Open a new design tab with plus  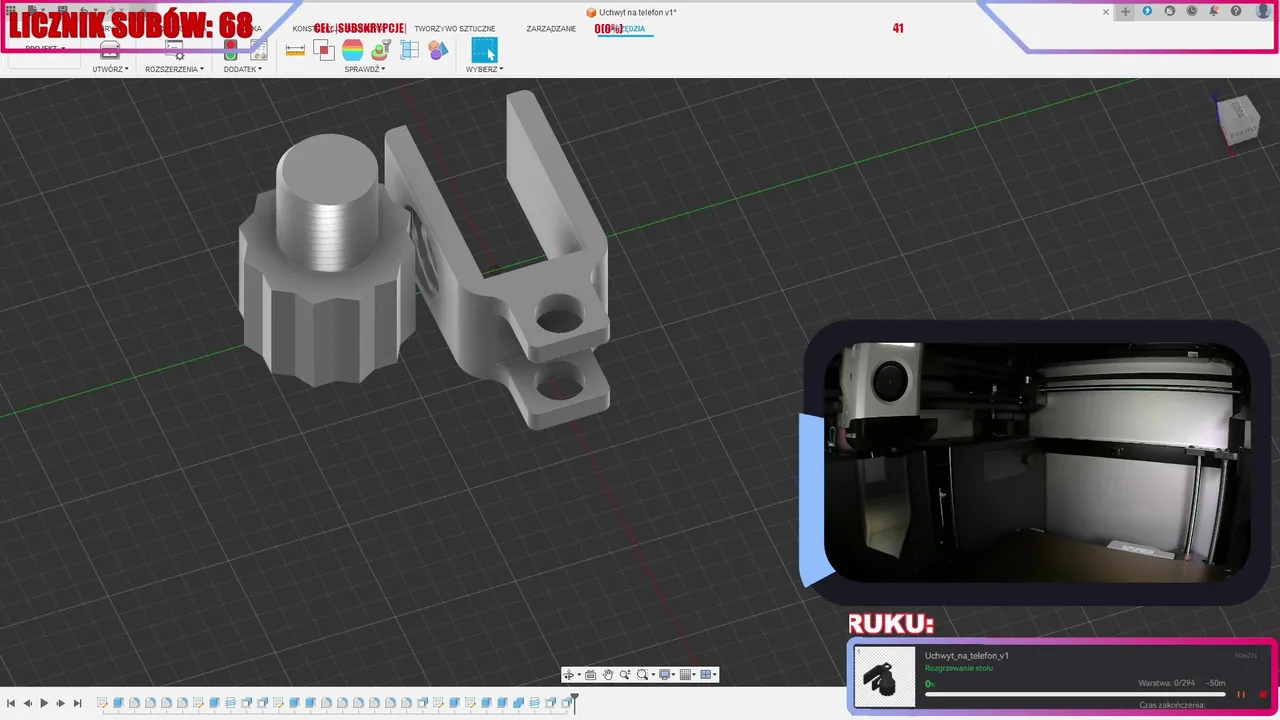click(1125, 11)
